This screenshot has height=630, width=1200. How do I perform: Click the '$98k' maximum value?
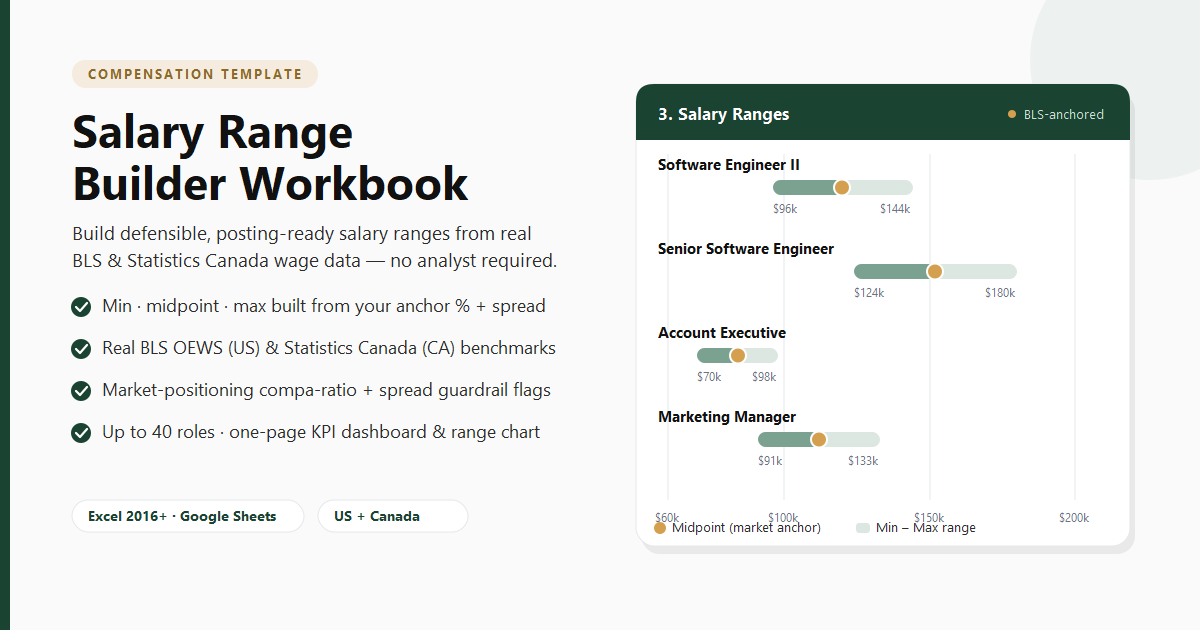[764, 377]
